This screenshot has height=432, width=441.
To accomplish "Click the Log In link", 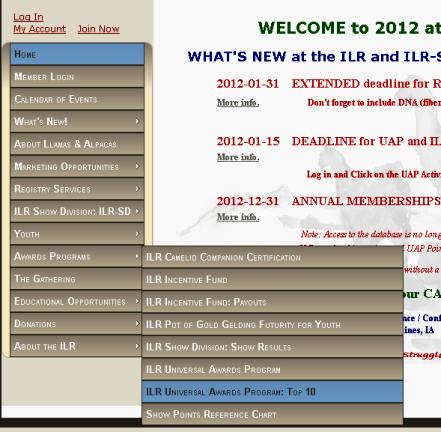I will [x=28, y=17].
